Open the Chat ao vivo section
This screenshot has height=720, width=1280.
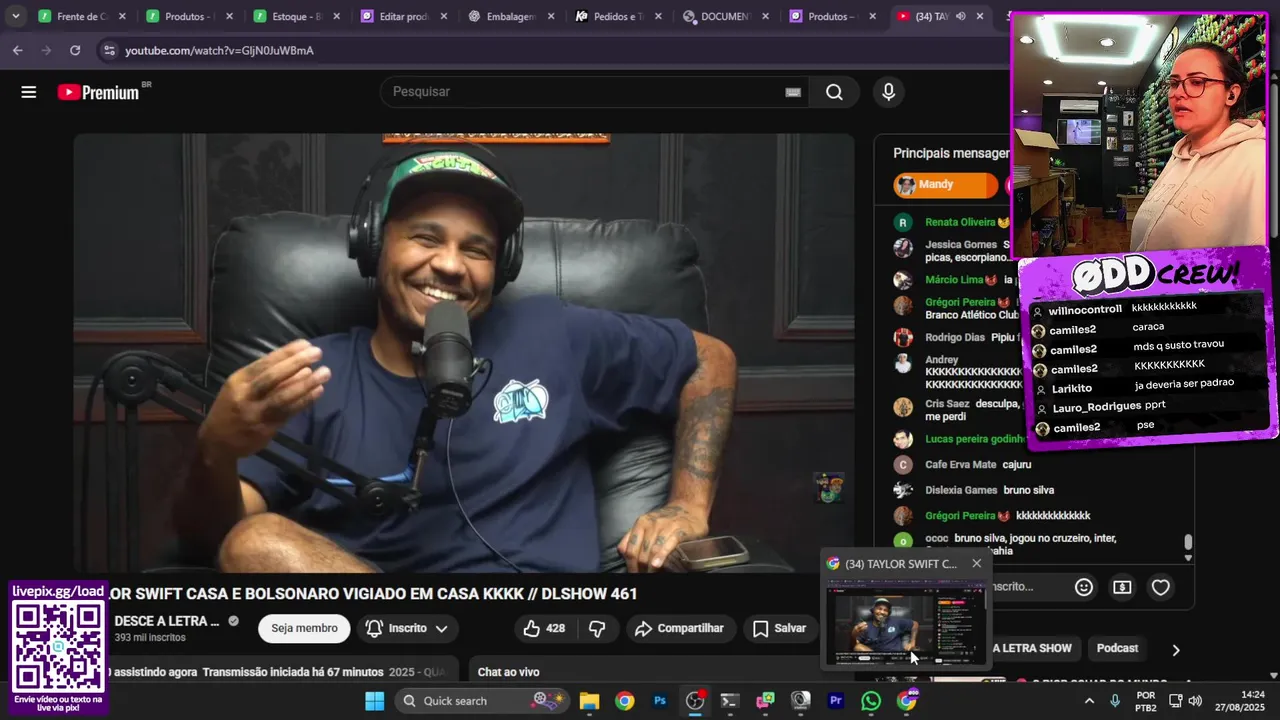[508, 672]
